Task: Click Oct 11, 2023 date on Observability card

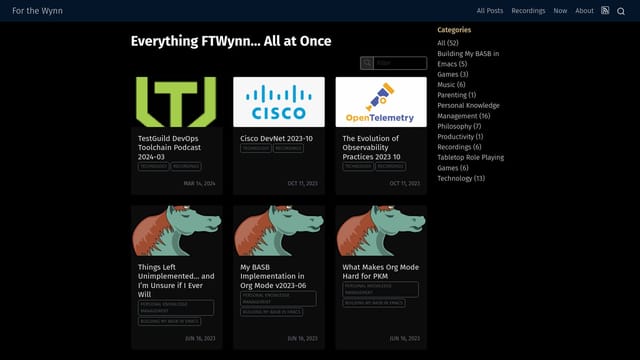Action: (404, 183)
